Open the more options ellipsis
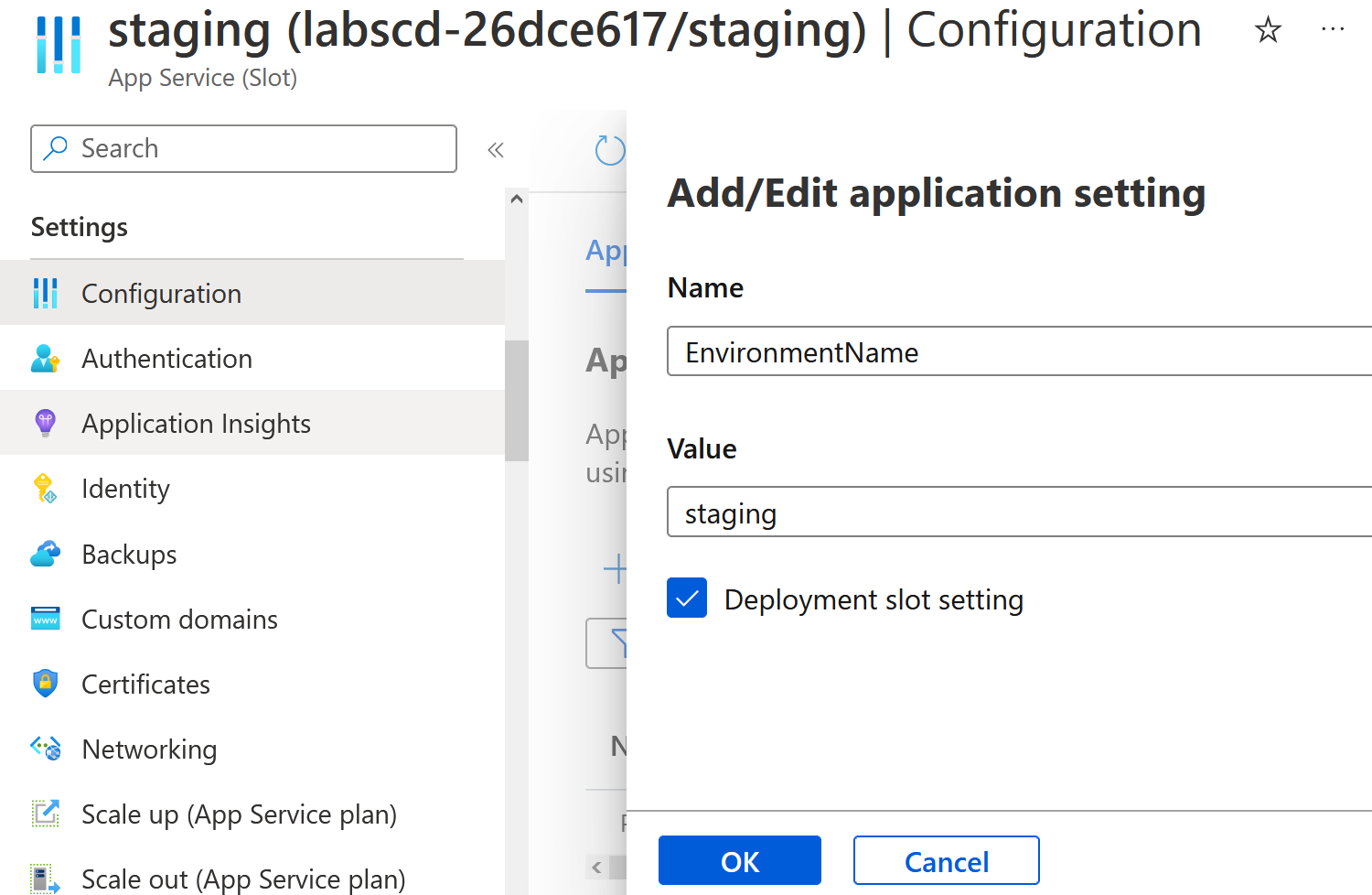The image size is (1372, 895). (1333, 30)
